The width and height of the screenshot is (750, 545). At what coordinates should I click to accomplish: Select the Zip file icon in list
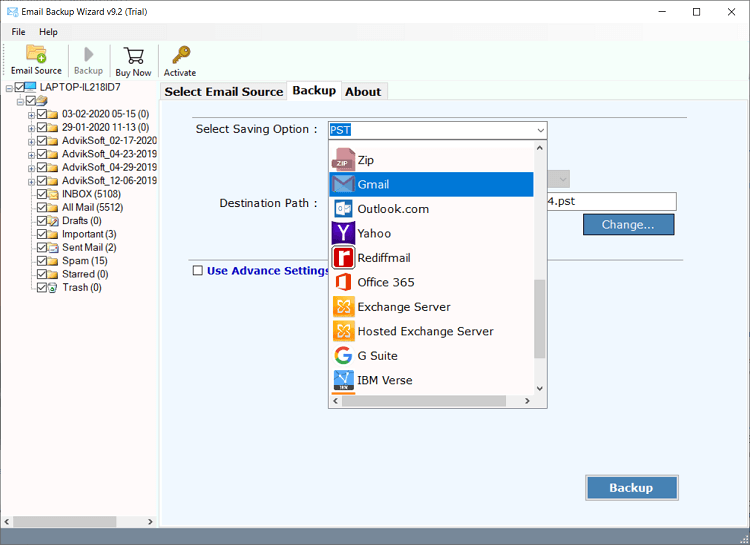point(343,160)
